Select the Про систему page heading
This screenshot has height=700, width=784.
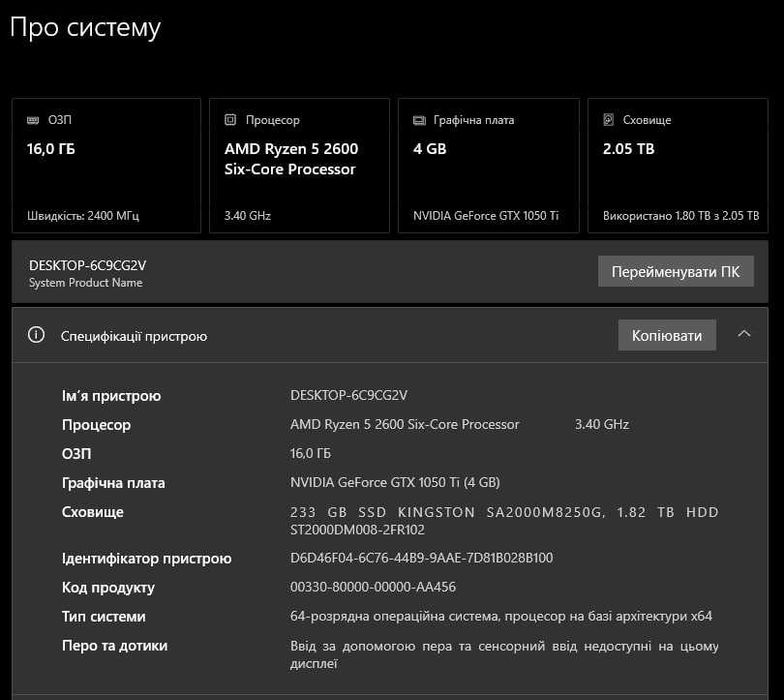point(86,28)
